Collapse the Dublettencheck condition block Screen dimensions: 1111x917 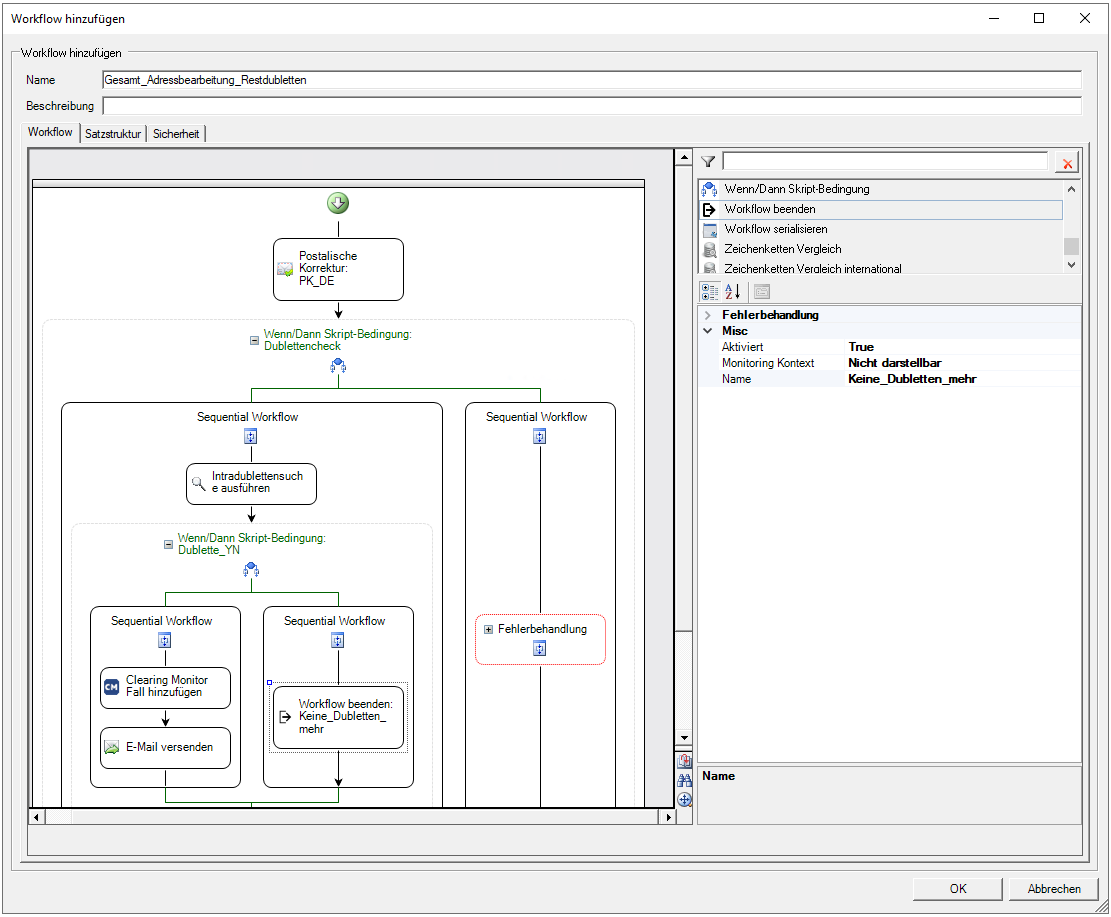click(x=254, y=340)
